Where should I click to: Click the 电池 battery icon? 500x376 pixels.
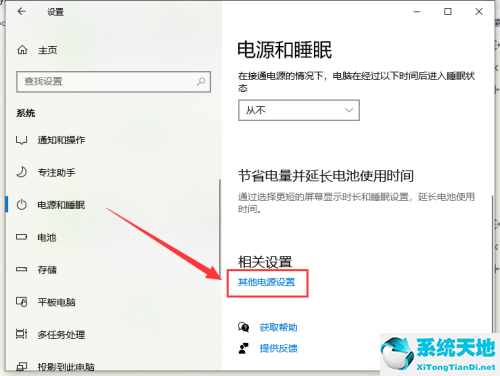click(22, 237)
